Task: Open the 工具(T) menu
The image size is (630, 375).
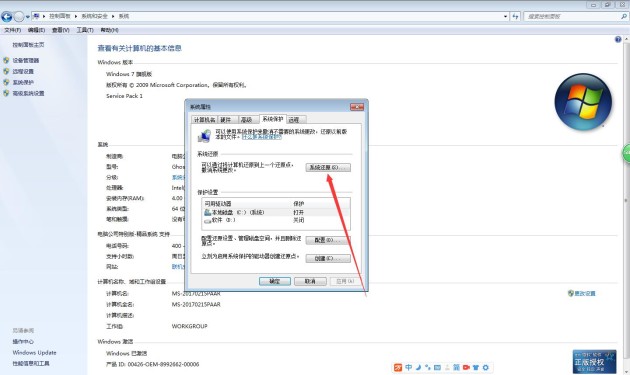Action: [x=85, y=30]
